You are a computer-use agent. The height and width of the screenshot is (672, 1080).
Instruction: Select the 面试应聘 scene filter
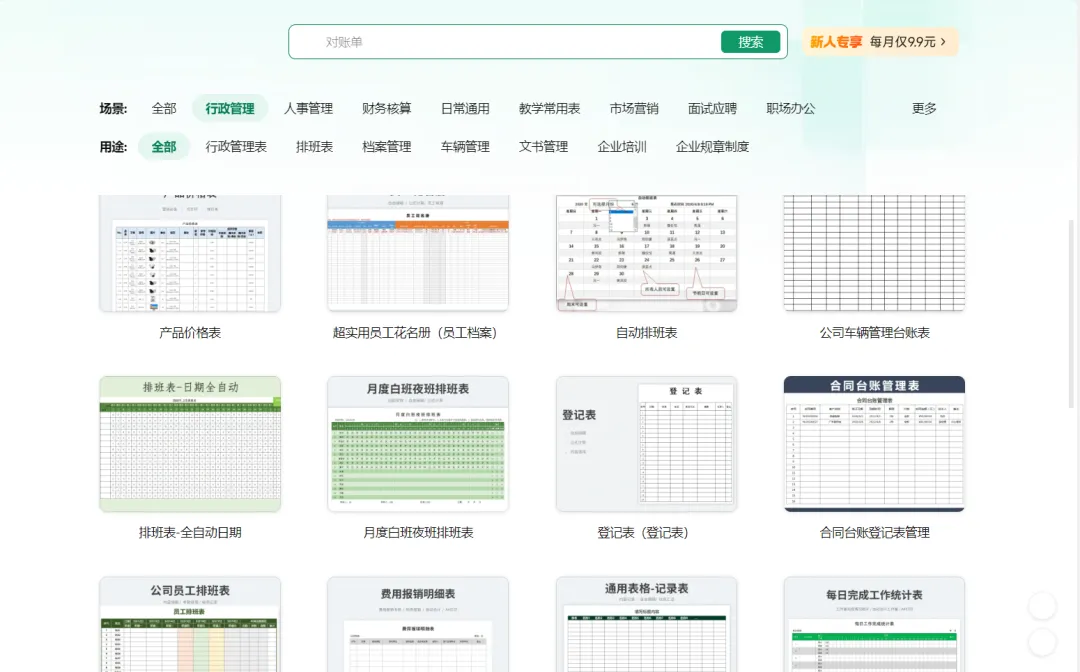712,109
